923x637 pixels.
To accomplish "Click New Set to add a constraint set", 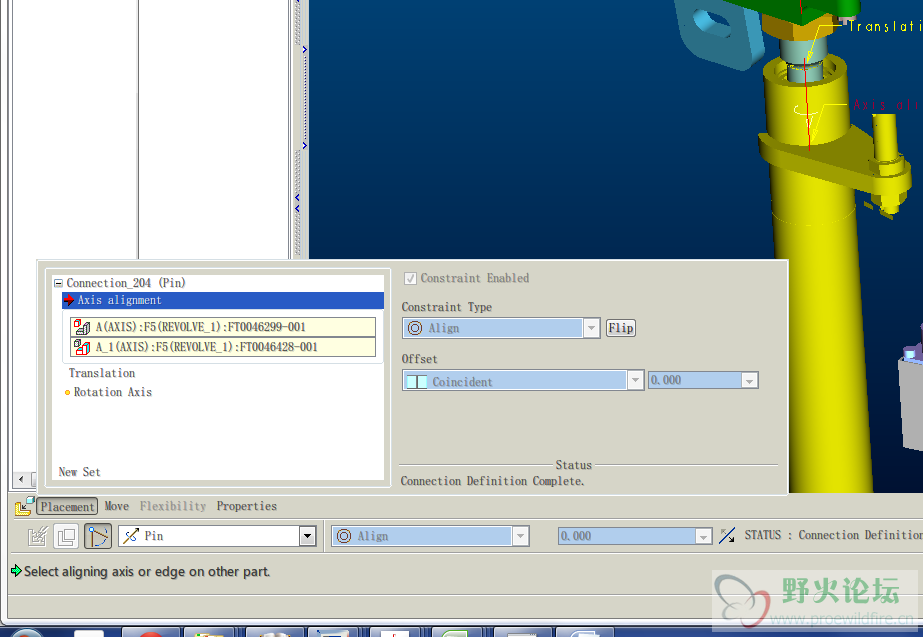I will coord(79,472).
